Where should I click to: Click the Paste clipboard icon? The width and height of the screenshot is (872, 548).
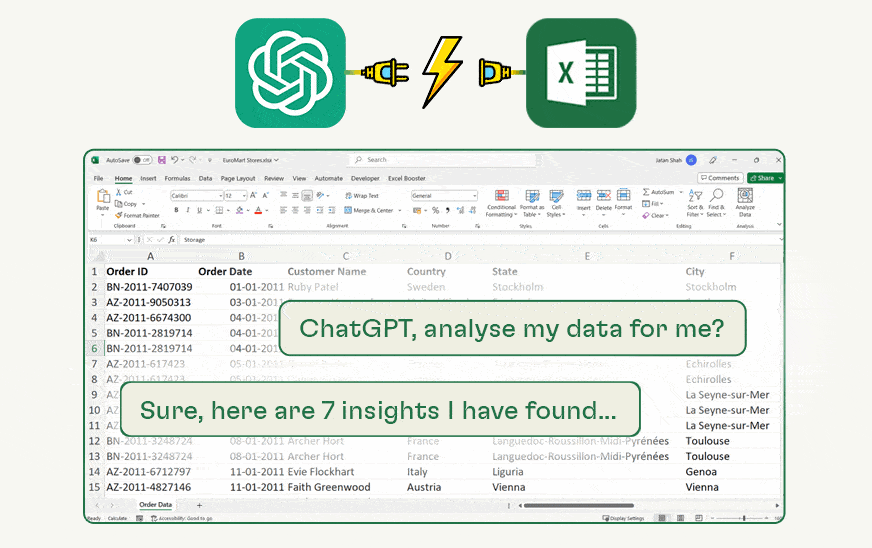[102, 197]
